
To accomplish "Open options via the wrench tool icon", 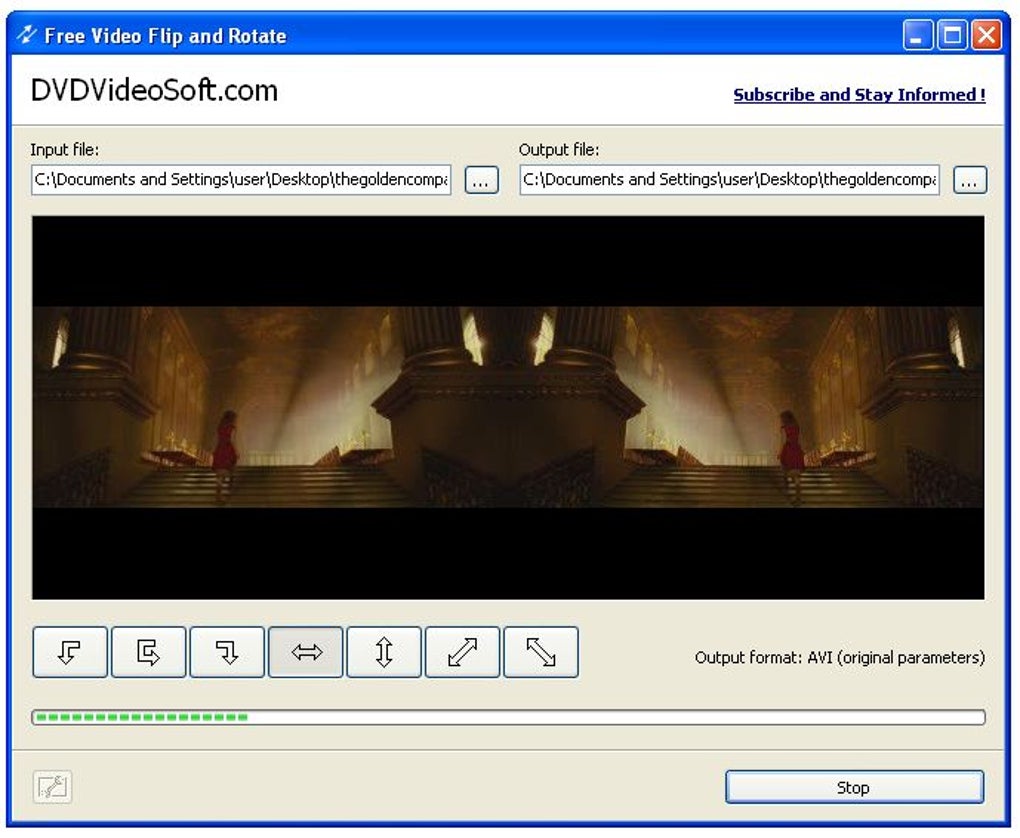I will tap(52, 787).
